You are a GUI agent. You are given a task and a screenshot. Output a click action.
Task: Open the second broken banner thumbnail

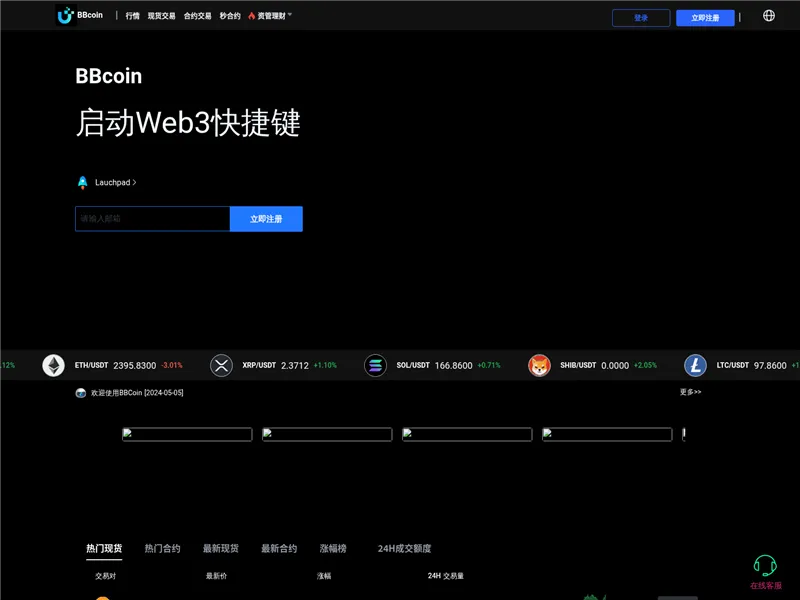pyautogui.click(x=327, y=434)
